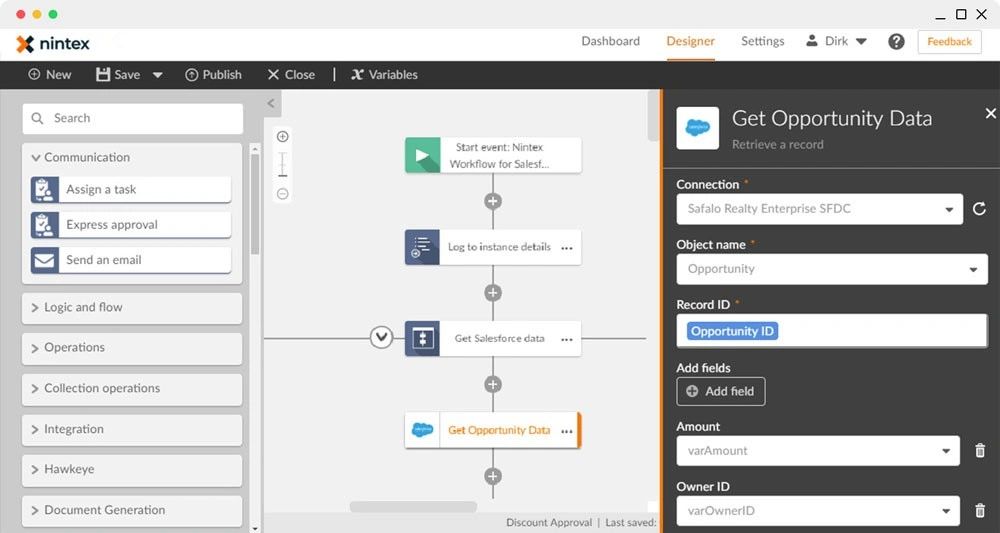Screen dimensions: 1000x533
Task: Select the Assign a task action
Action: tap(131, 189)
